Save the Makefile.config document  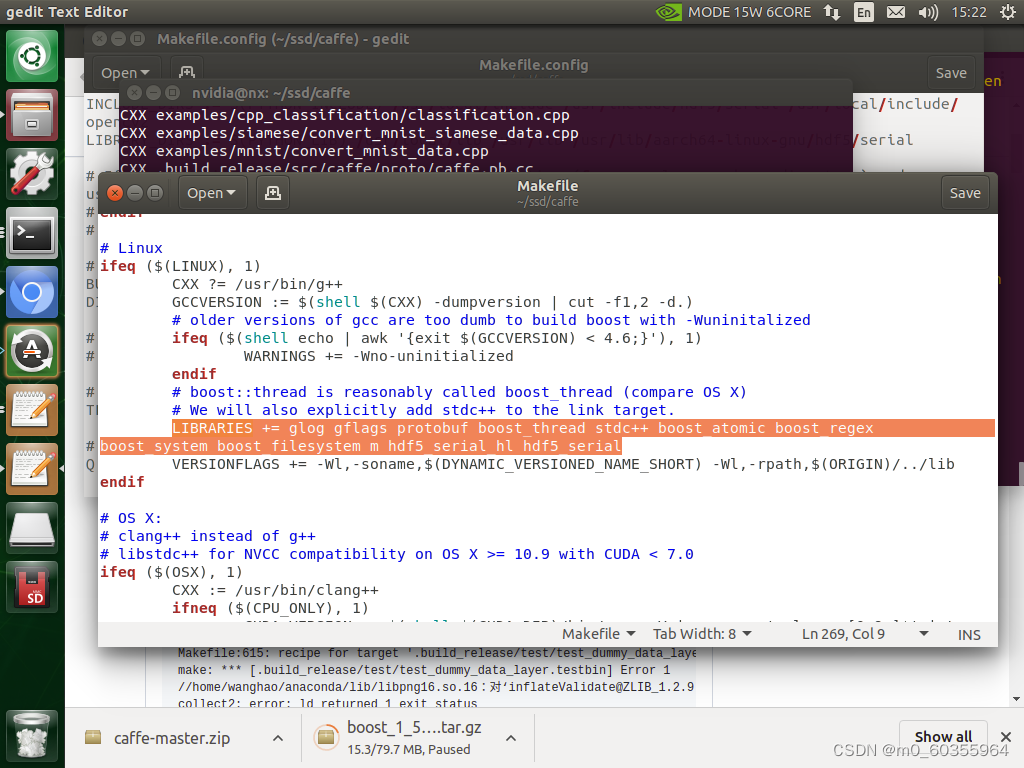[951, 72]
